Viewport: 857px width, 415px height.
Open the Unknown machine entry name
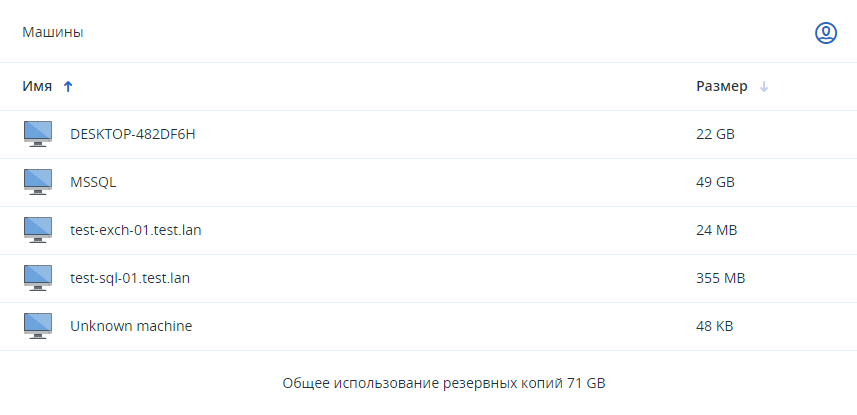(x=131, y=326)
